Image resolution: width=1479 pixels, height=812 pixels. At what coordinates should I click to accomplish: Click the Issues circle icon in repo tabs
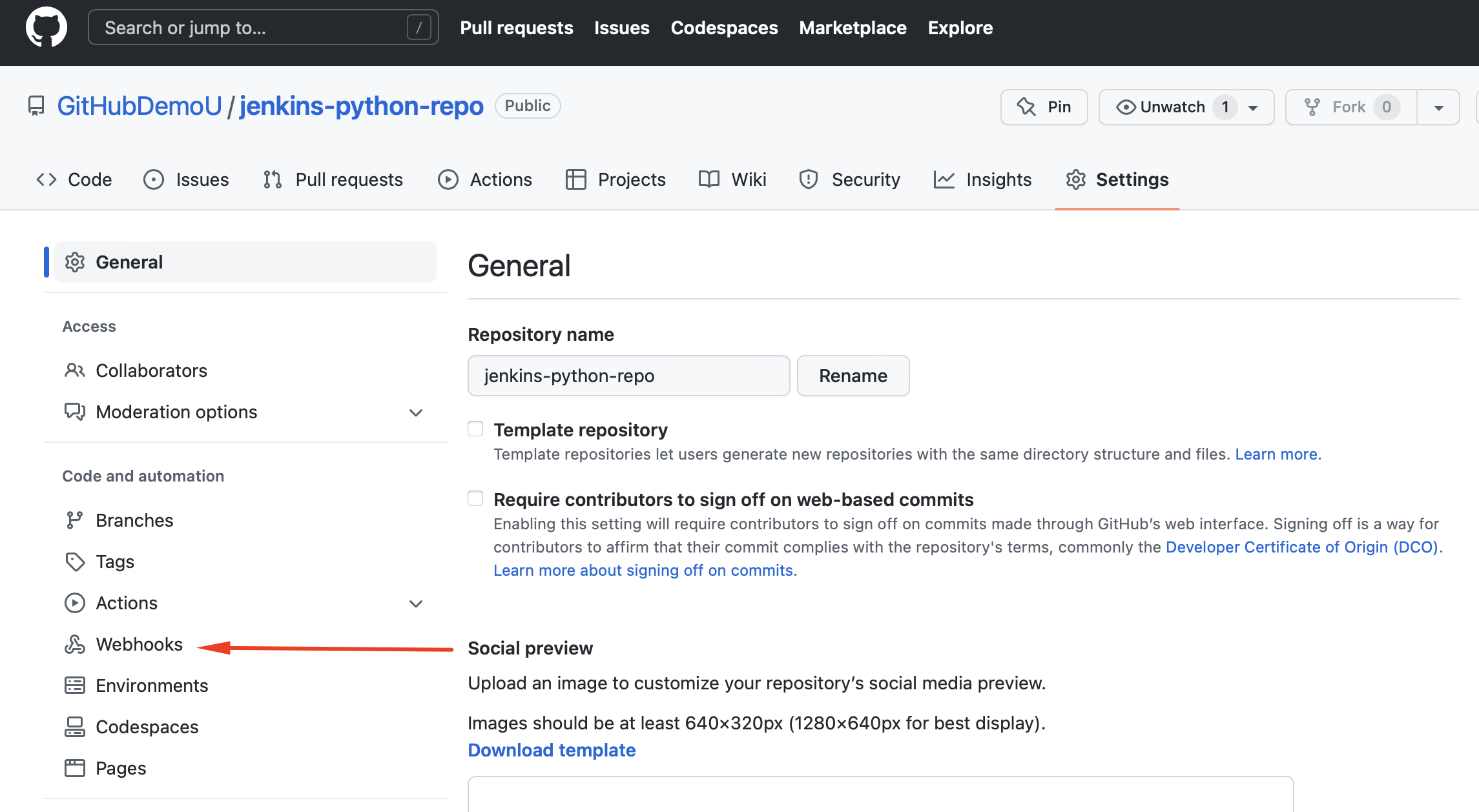click(154, 179)
